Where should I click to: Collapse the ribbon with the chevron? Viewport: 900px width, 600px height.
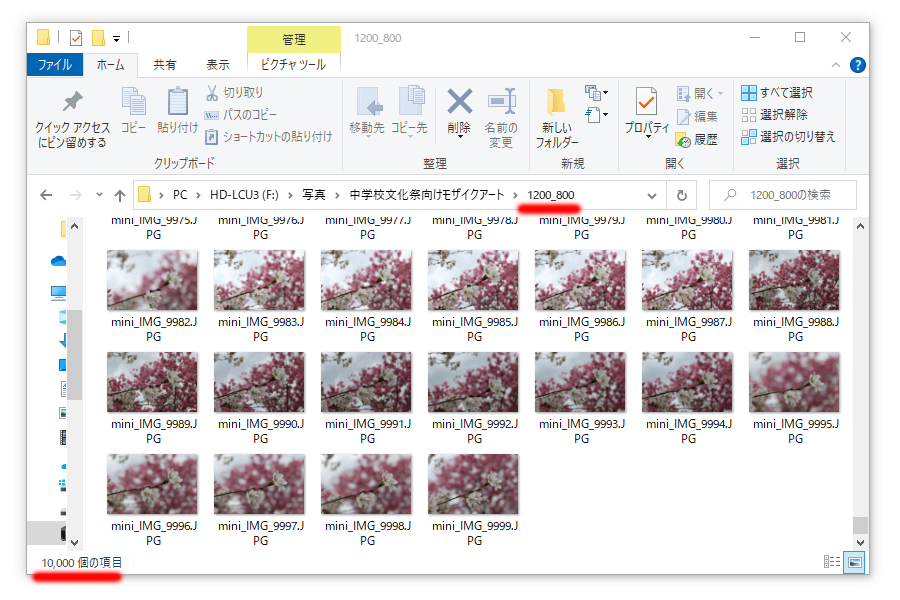coord(836,65)
